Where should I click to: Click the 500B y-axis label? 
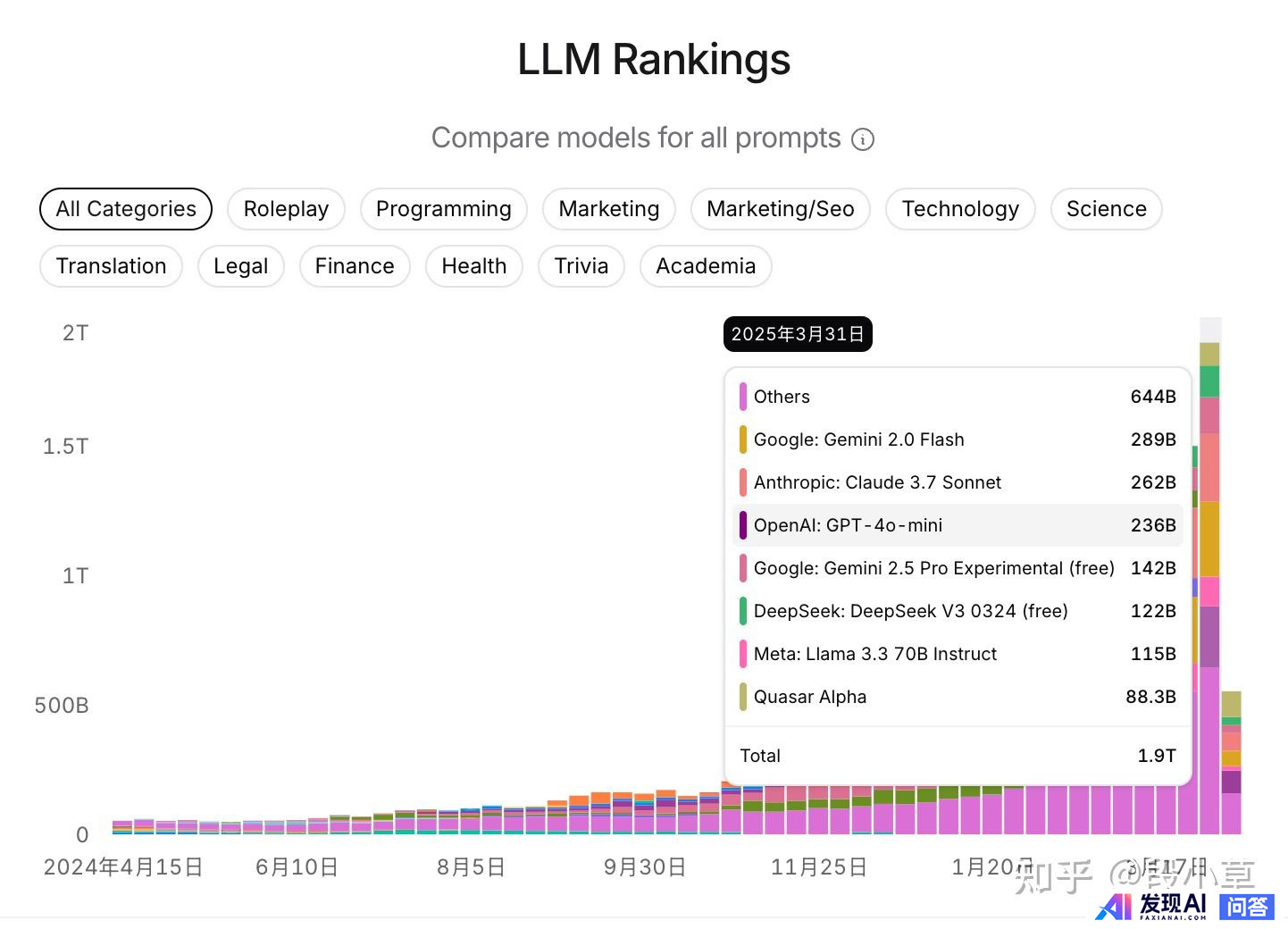(62, 706)
